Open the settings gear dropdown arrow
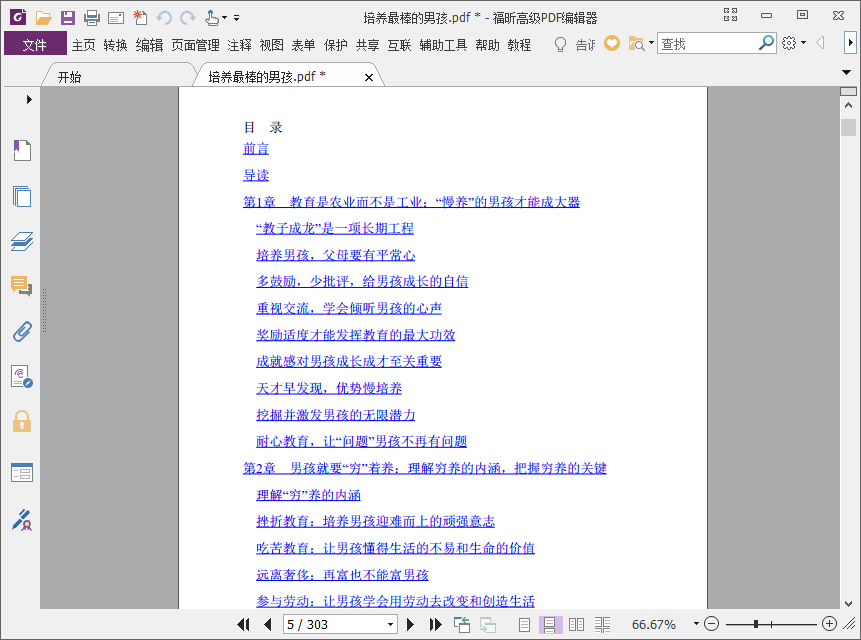This screenshot has height=640, width=861. 803,42
